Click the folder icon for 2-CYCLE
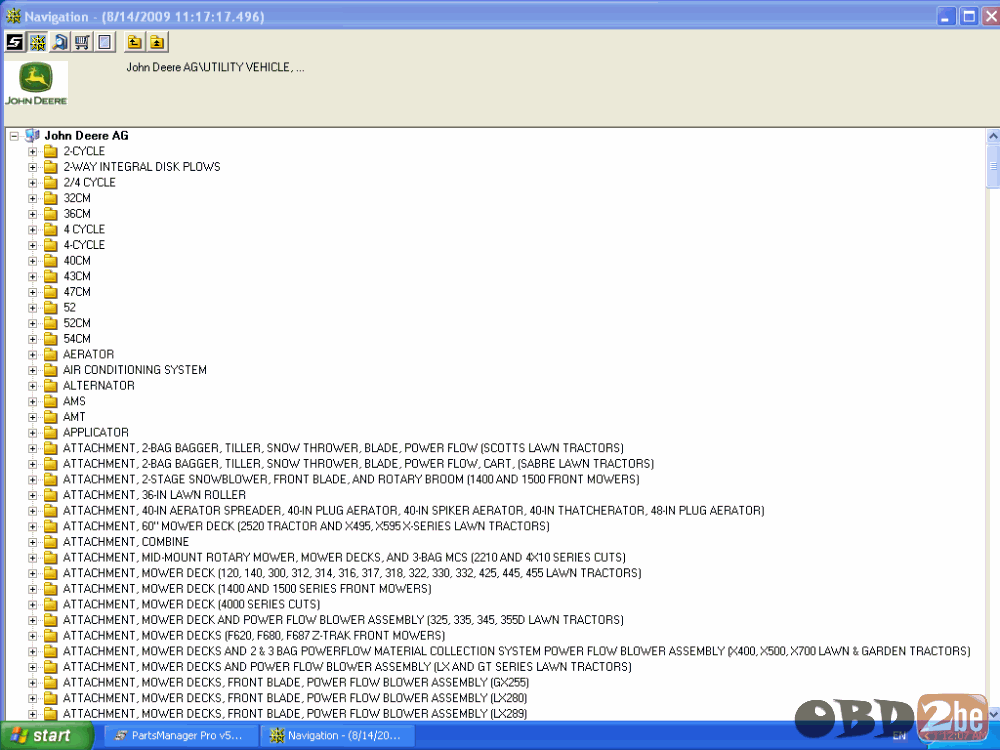The width and height of the screenshot is (1000, 750). point(51,152)
